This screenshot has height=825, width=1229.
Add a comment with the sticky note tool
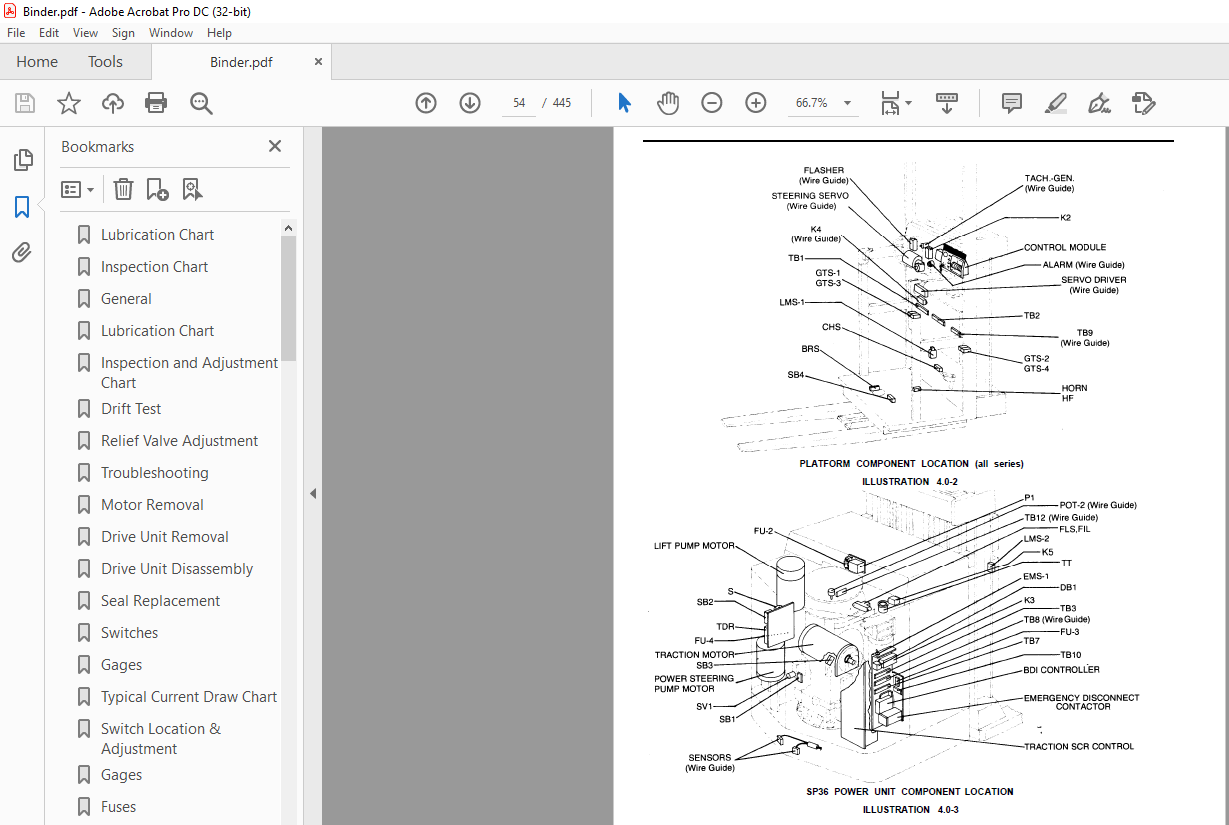[x=1012, y=103]
